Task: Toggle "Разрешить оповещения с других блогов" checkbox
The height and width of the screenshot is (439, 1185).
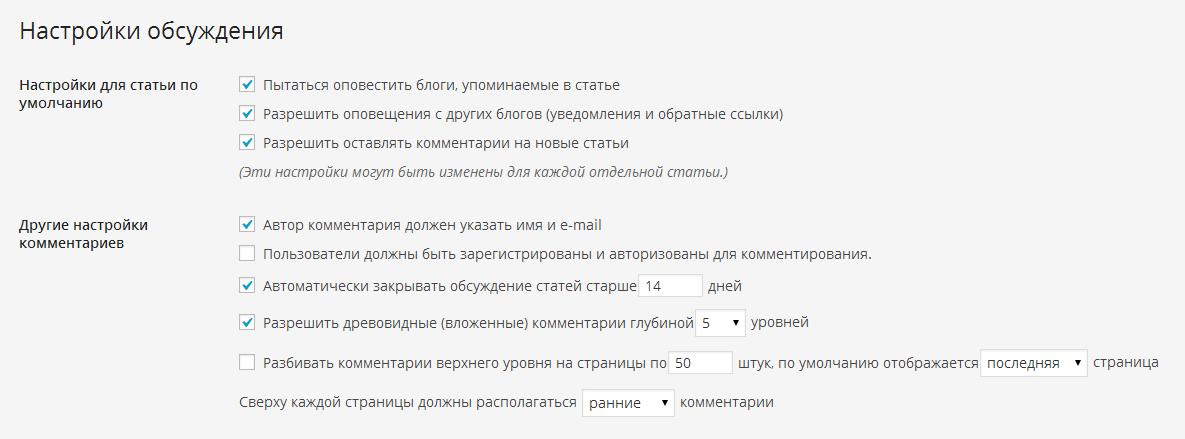Action: pyautogui.click(x=247, y=114)
